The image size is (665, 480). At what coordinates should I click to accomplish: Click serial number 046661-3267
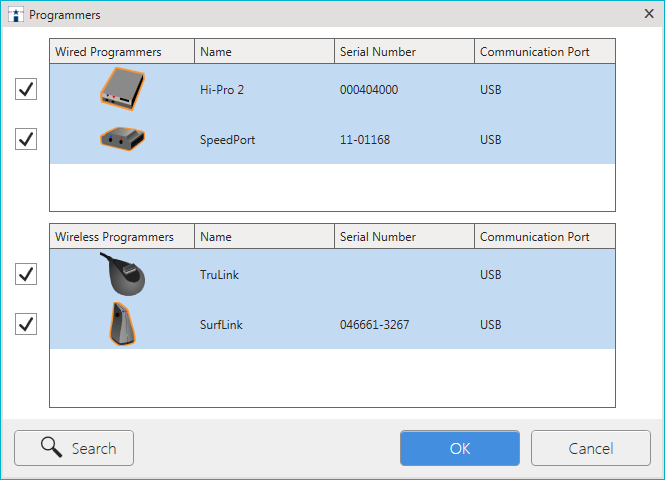click(374, 325)
